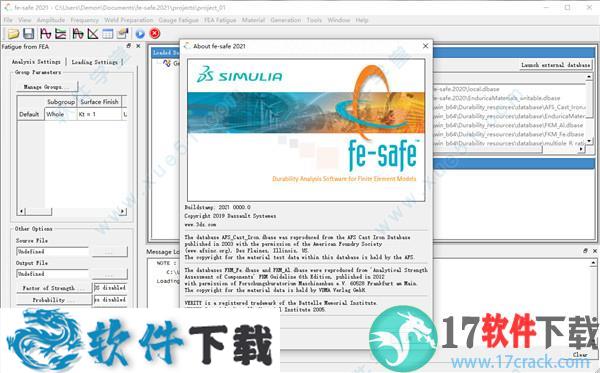Undock the Fatigue from FEA panel

129,46
